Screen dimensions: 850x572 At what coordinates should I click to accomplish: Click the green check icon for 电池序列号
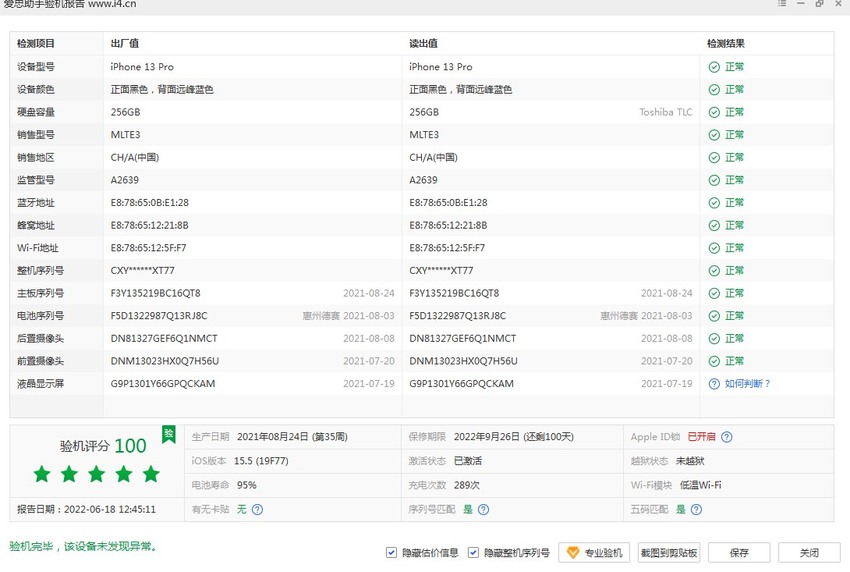[x=714, y=316]
